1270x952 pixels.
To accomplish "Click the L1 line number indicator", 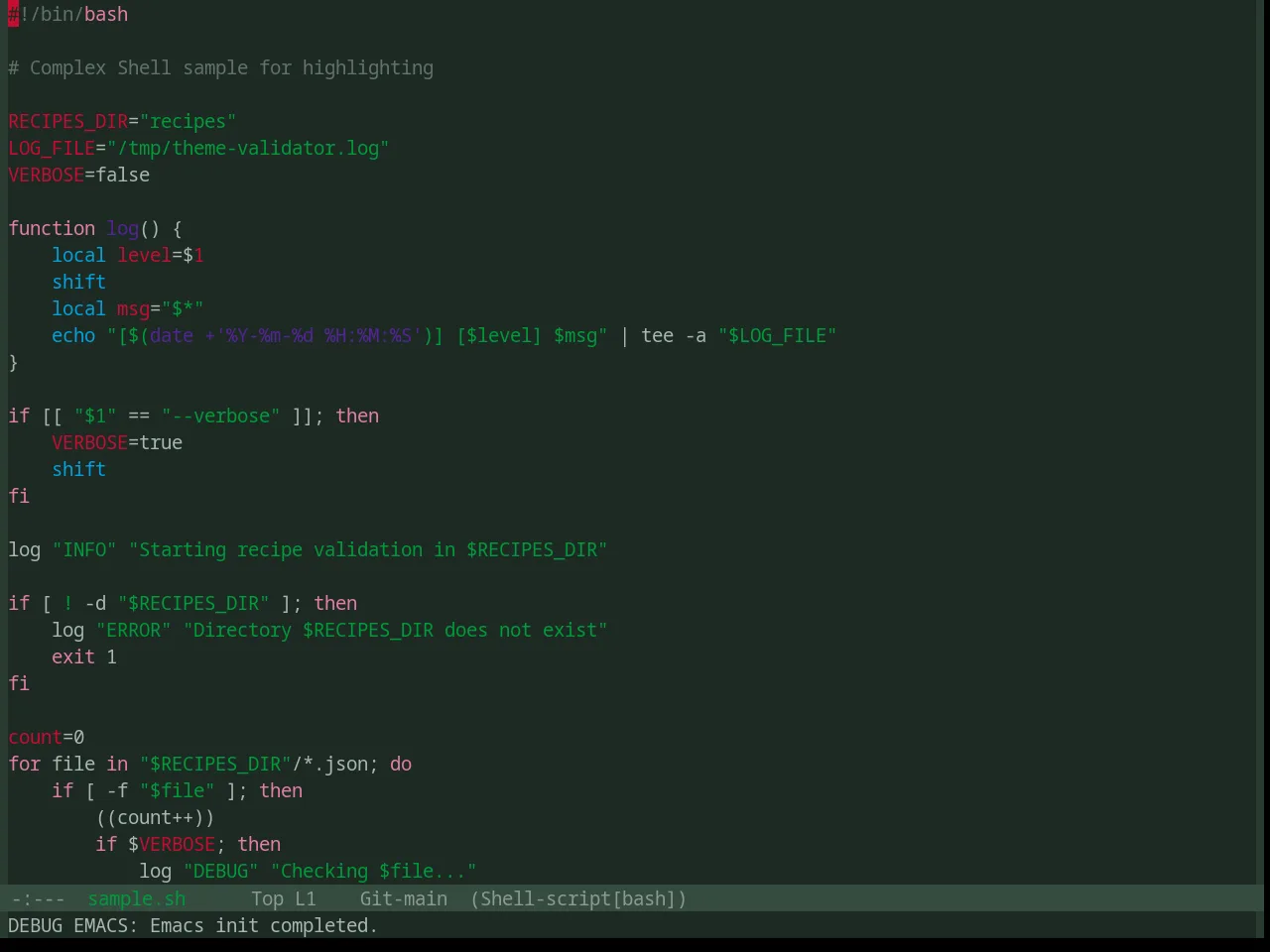I will click(x=306, y=898).
